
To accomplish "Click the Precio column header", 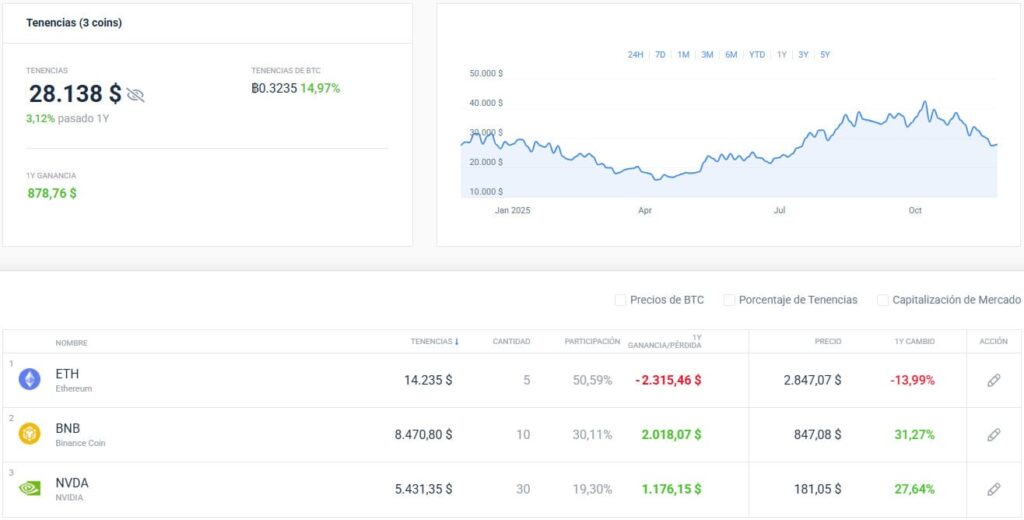I will (827, 342).
